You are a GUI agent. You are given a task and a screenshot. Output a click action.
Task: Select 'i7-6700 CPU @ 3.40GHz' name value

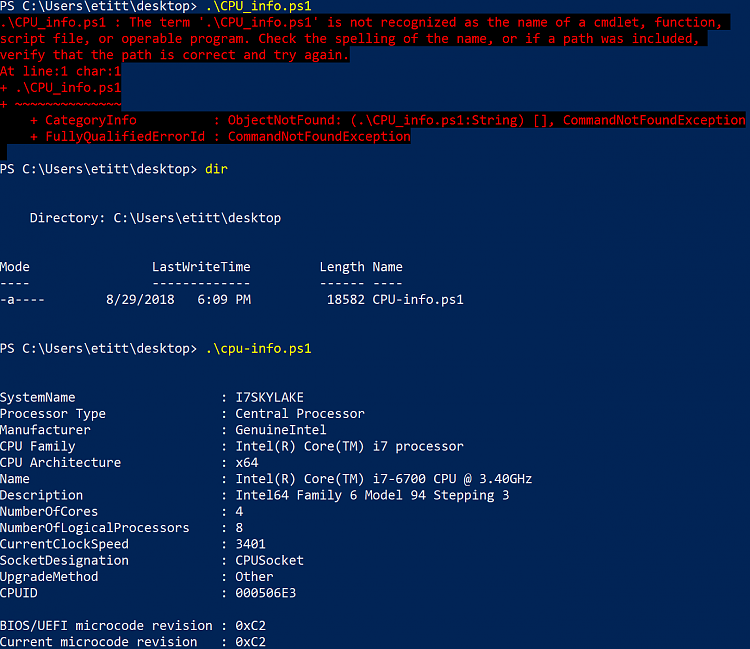pyautogui.click(x=452, y=479)
